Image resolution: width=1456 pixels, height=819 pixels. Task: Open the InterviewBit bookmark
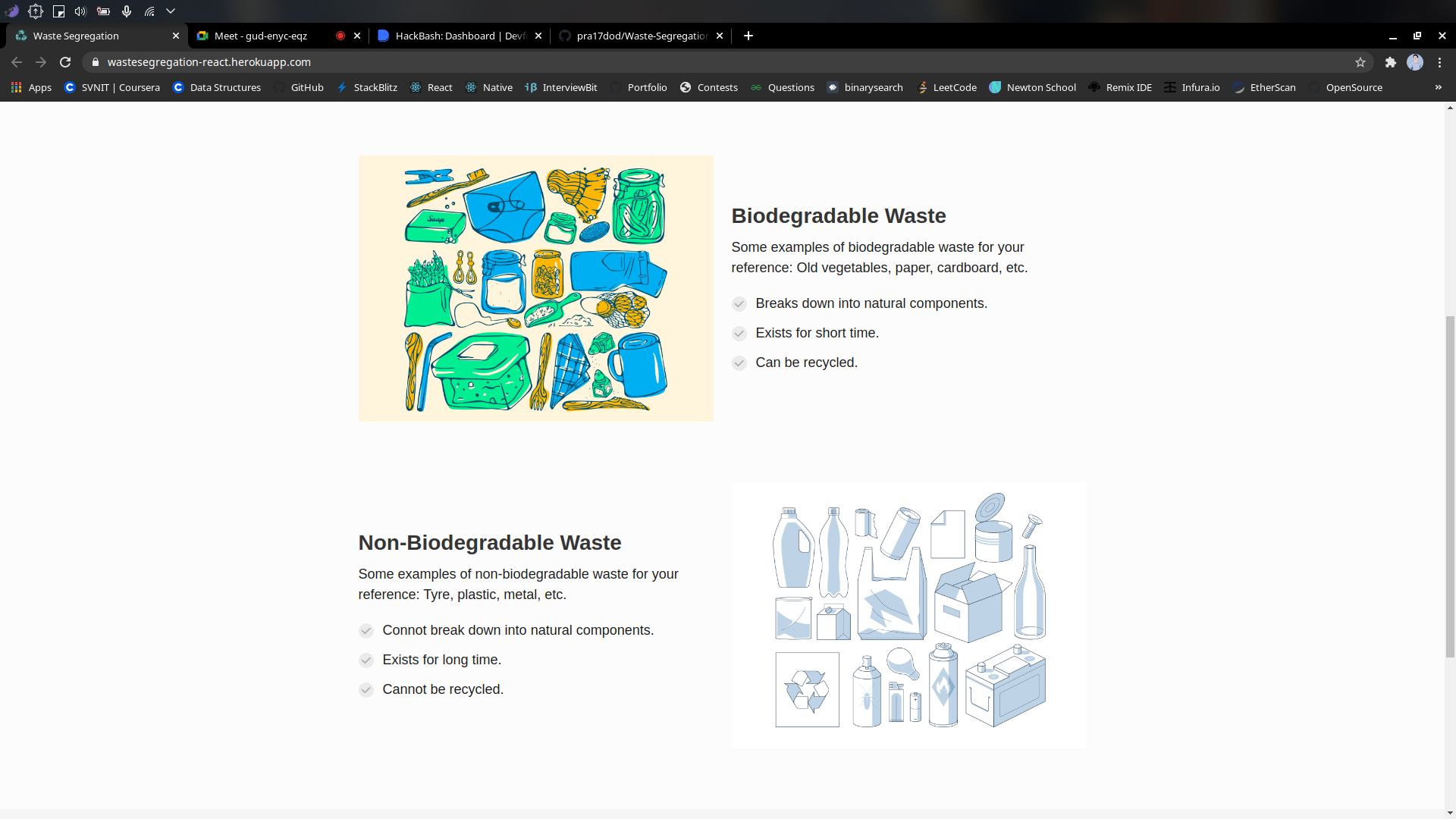tap(561, 87)
